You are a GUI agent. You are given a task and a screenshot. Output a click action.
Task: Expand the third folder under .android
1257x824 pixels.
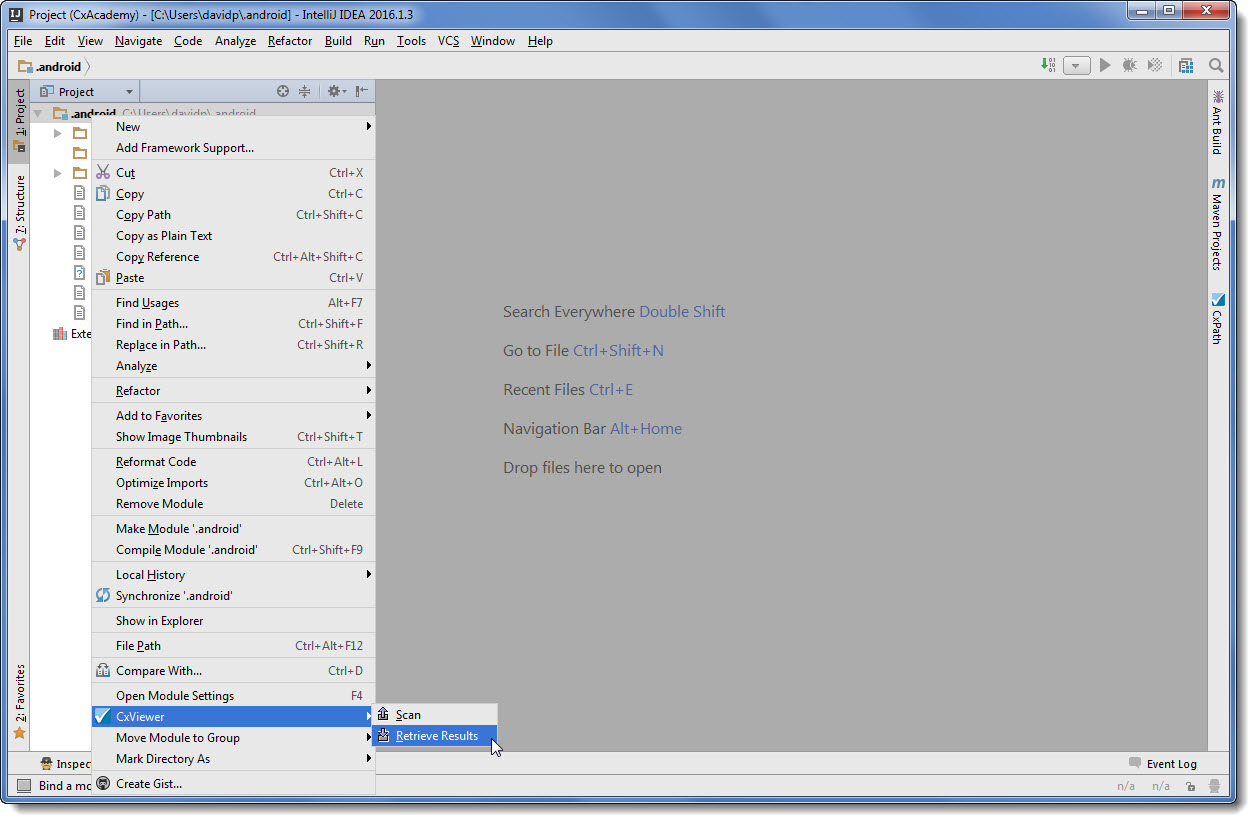[x=58, y=173]
